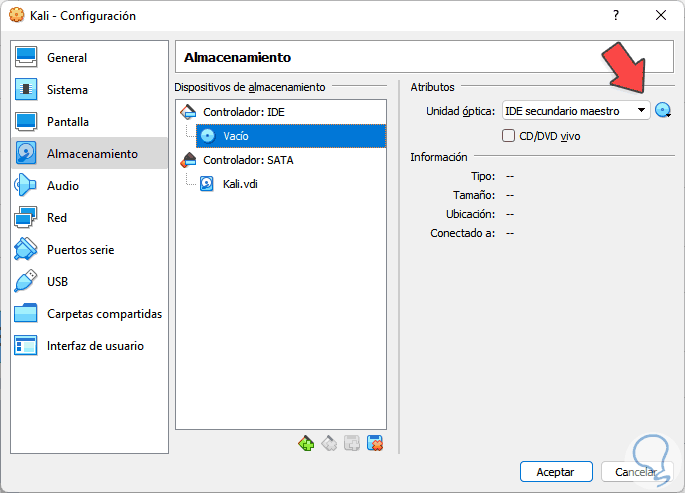Click the remove attachment icon
Screen dimensions: 685x493
pos(376,444)
